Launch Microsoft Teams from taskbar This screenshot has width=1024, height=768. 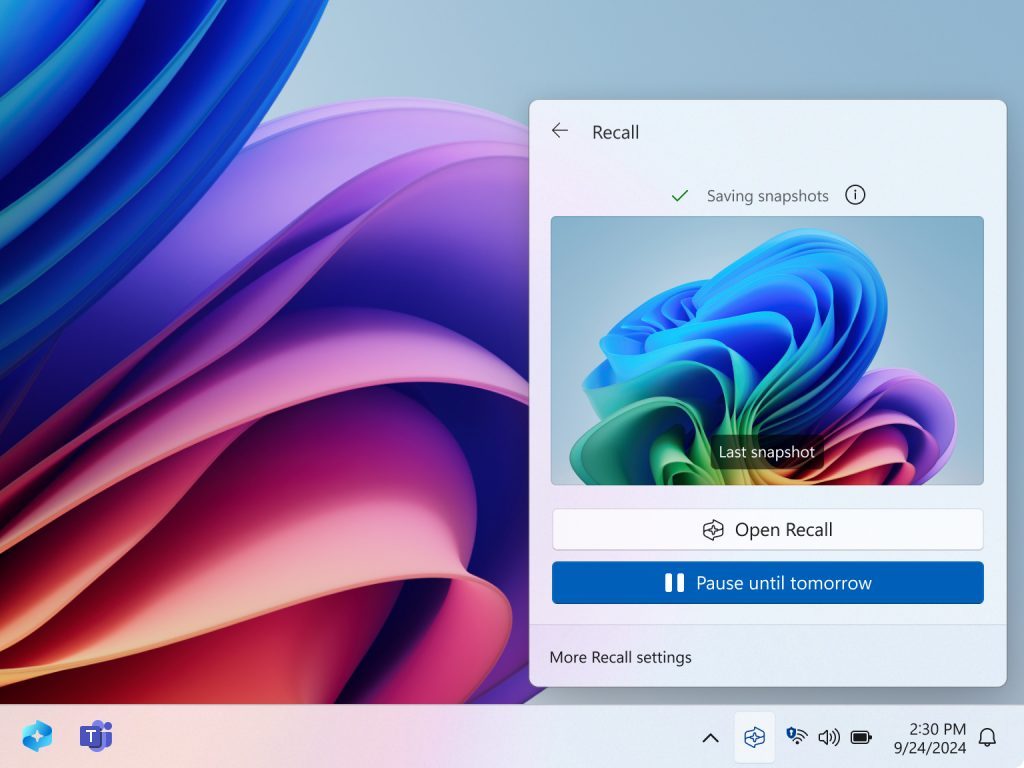96,736
